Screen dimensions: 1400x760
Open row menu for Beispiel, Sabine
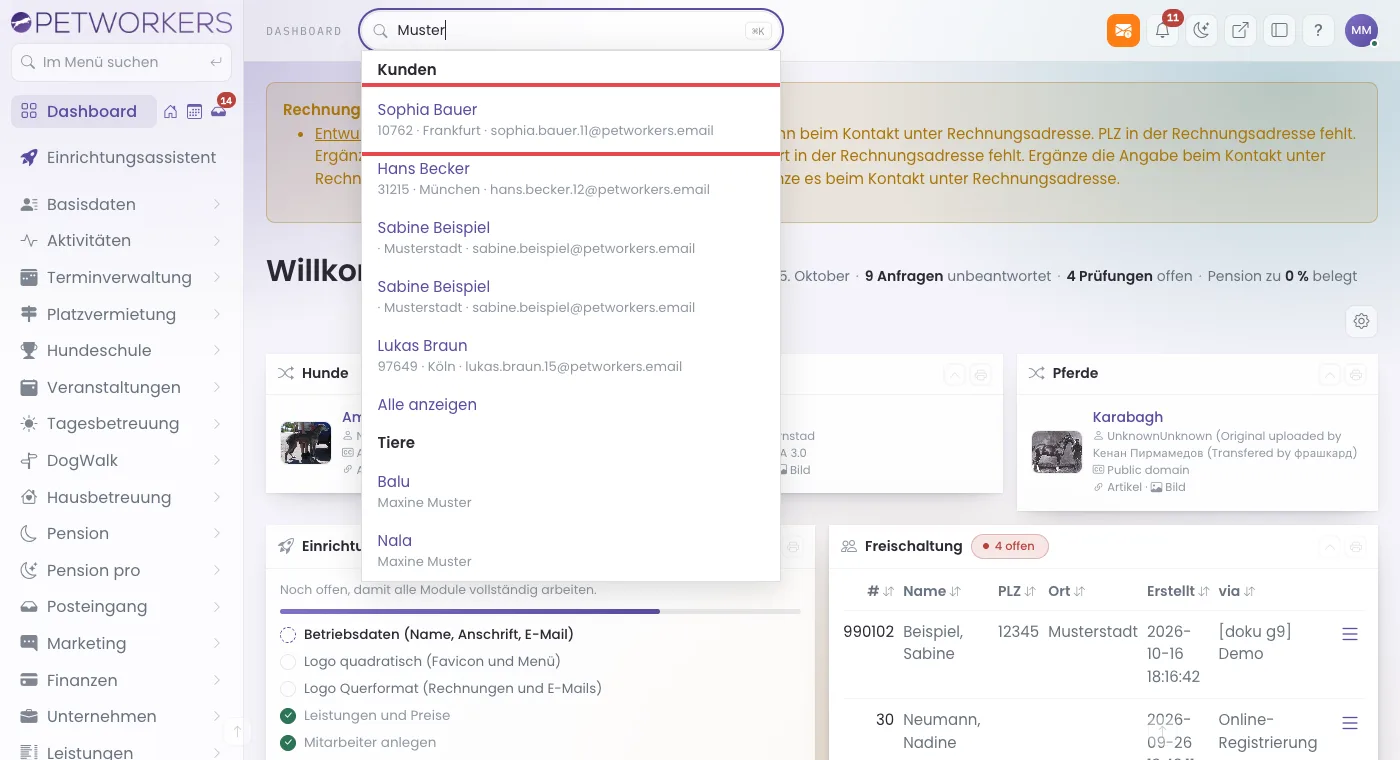[x=1350, y=634]
